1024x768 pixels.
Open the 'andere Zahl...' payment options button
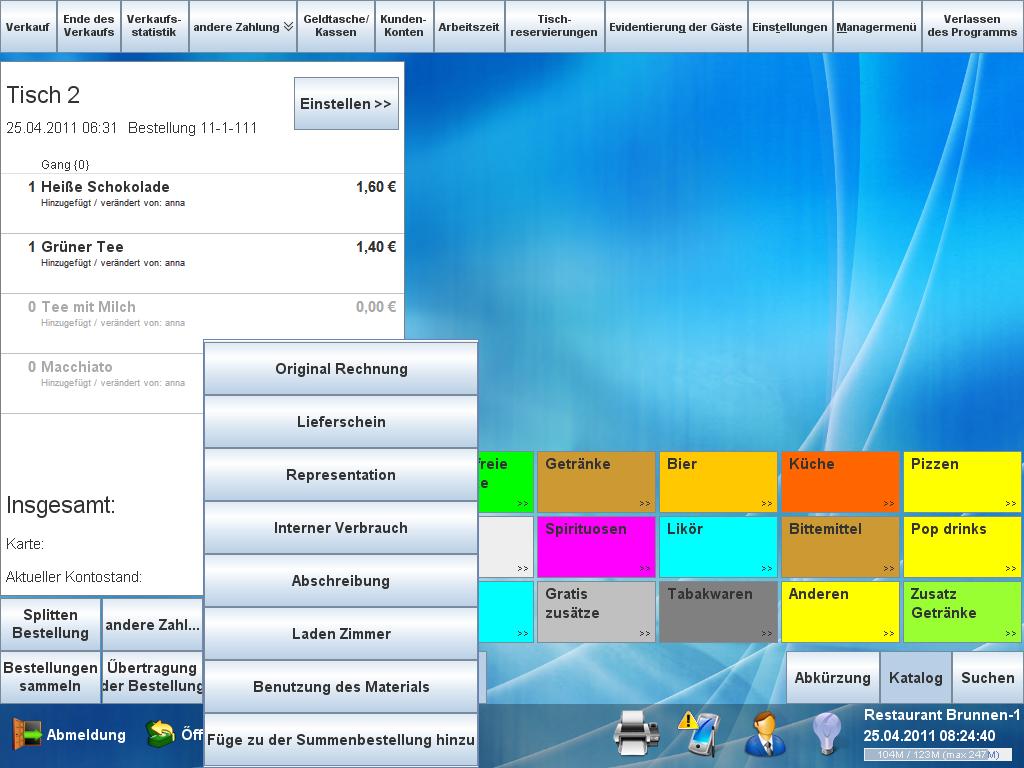click(x=153, y=625)
